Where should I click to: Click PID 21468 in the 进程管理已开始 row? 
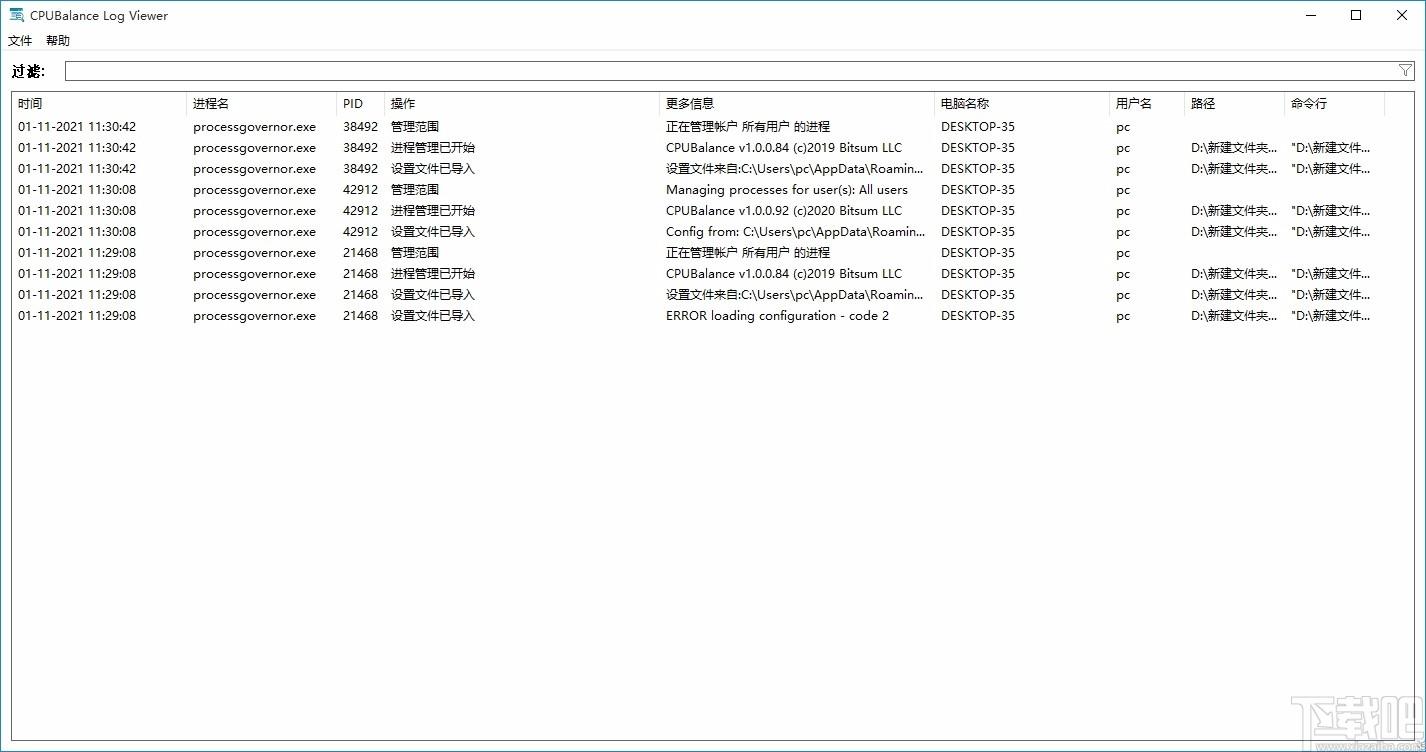[360, 274]
